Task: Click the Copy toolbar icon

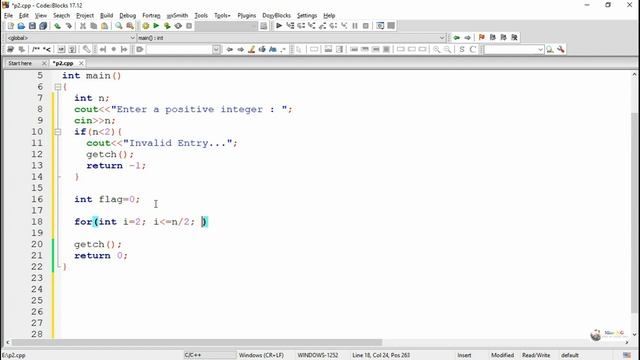Action: [93, 26]
